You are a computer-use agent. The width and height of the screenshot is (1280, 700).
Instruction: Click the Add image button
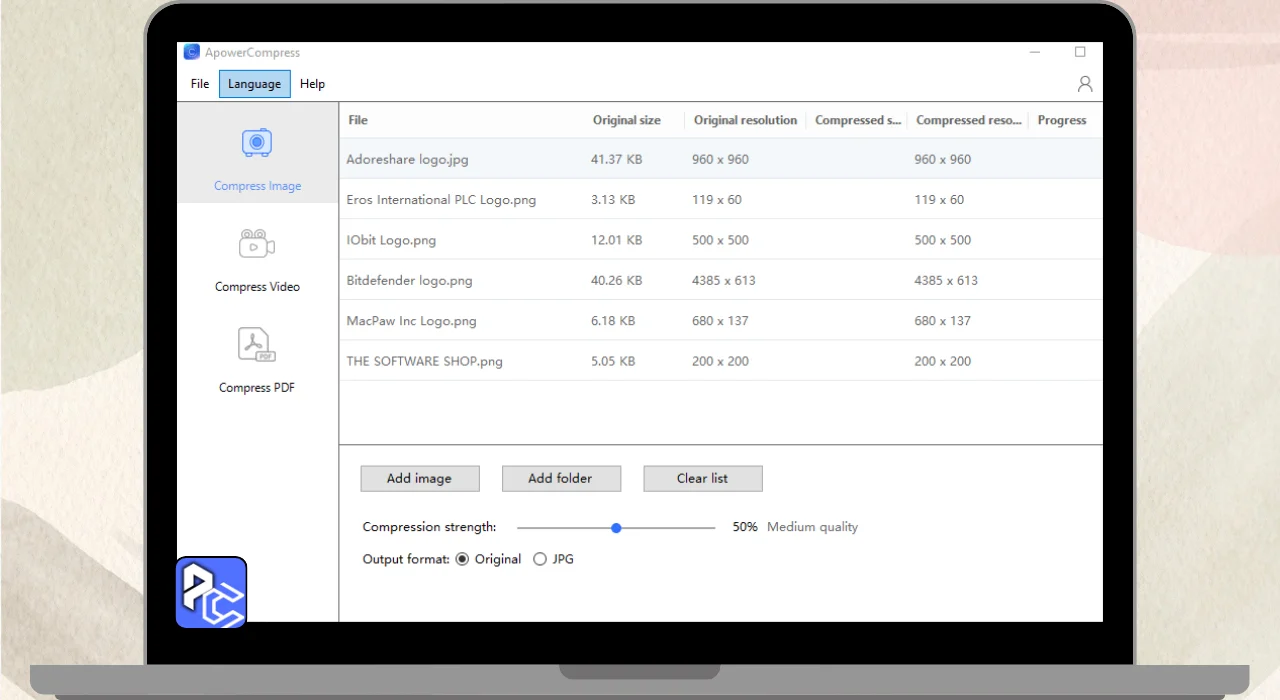[419, 478]
